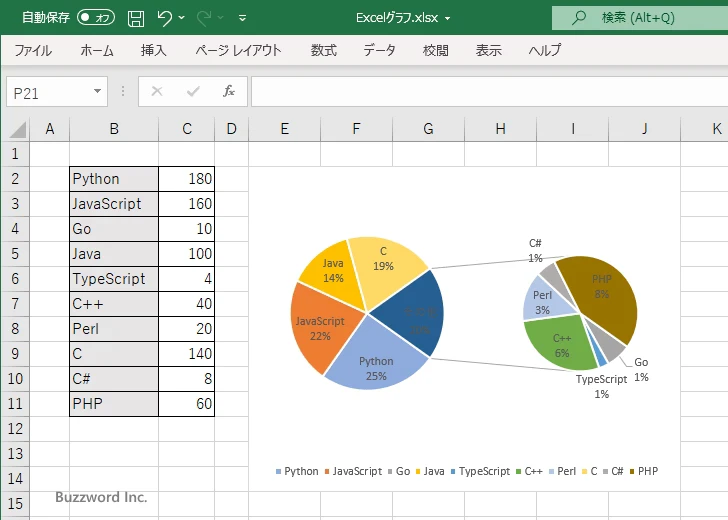The image size is (728, 520).
Task: Click the TypeScript legend entry
Action: (x=480, y=471)
